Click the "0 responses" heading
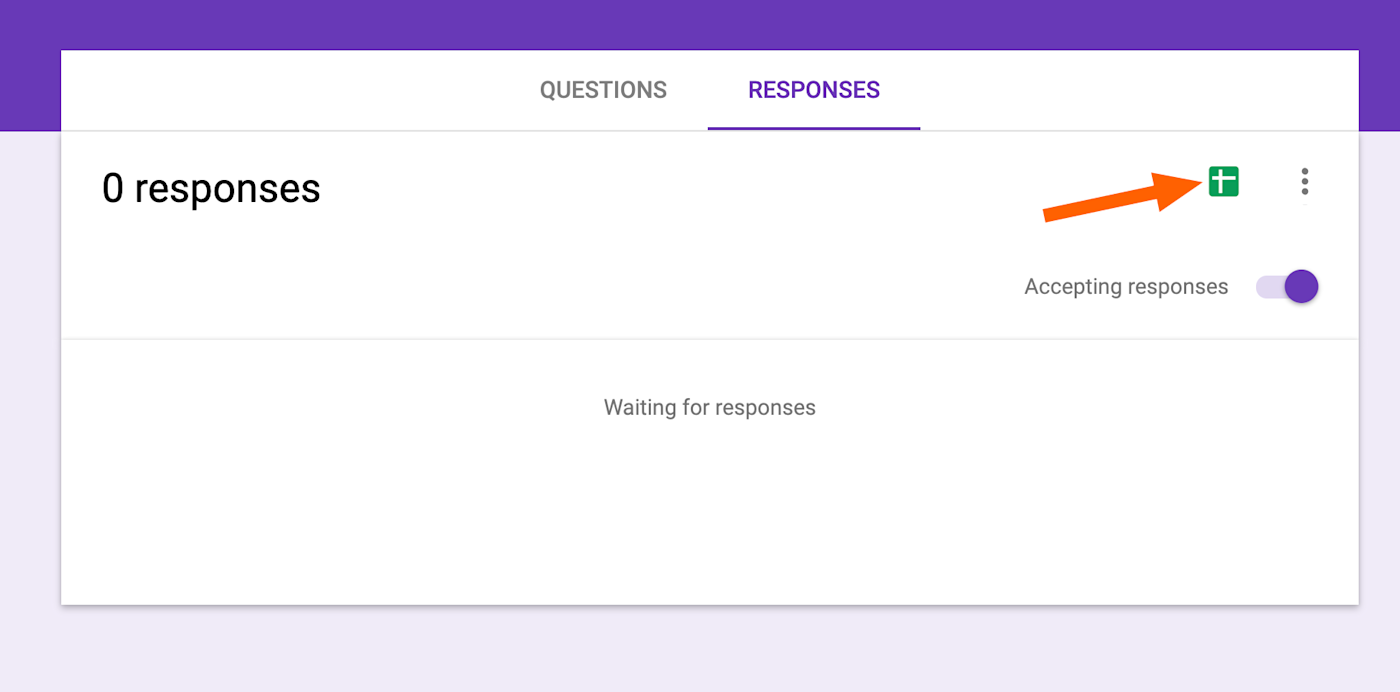 211,188
